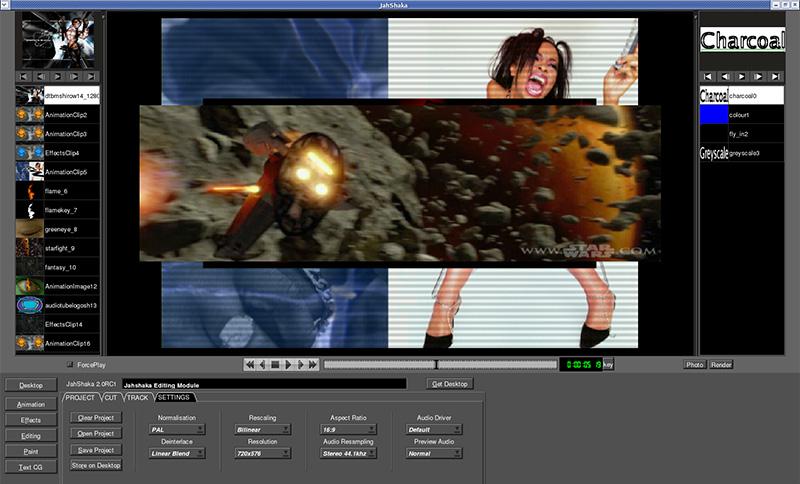Open the Preview Audio Normal dropdown
800x484 pixels.
[434, 453]
